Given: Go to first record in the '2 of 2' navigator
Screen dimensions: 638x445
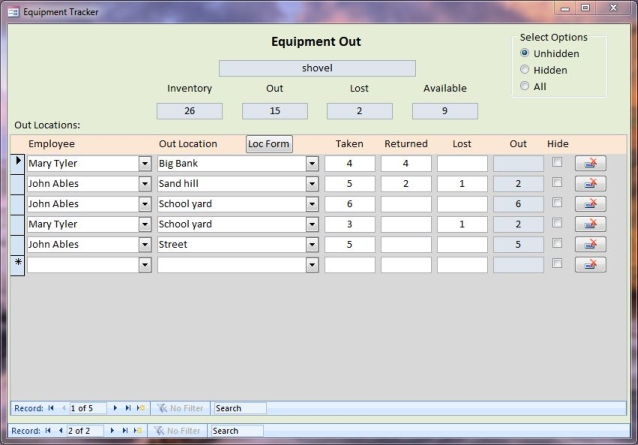Looking at the screenshot, I should click(x=48, y=430).
